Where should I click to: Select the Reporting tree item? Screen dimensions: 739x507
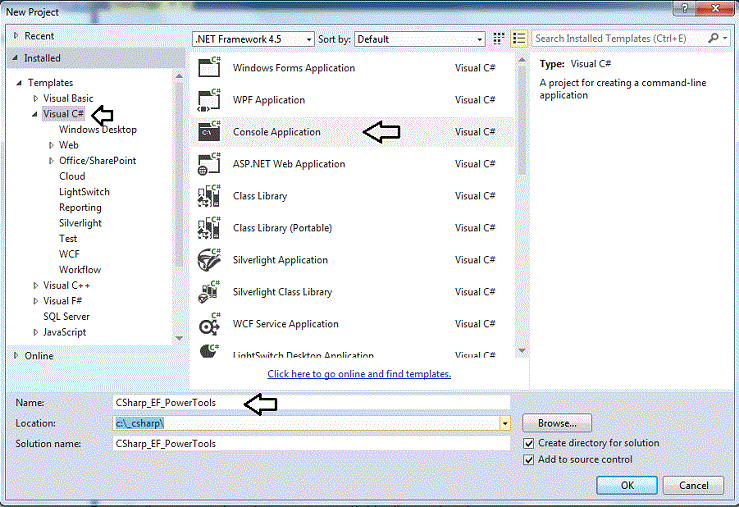coord(80,207)
